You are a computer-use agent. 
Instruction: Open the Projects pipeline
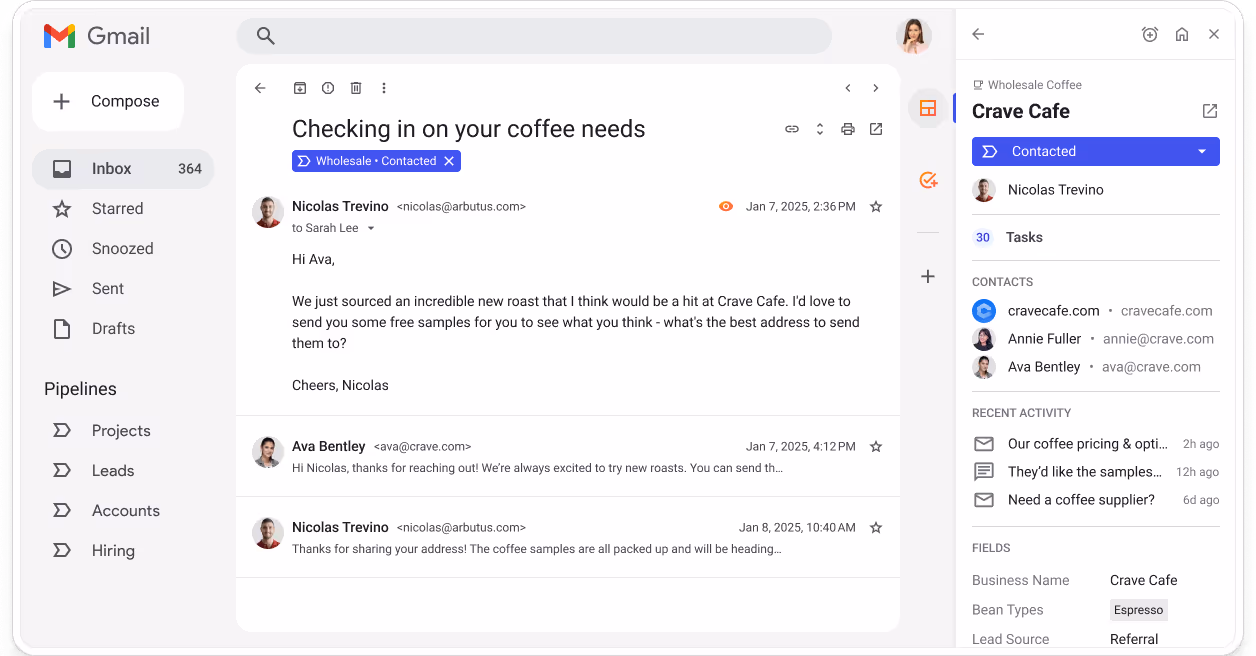[x=121, y=431]
